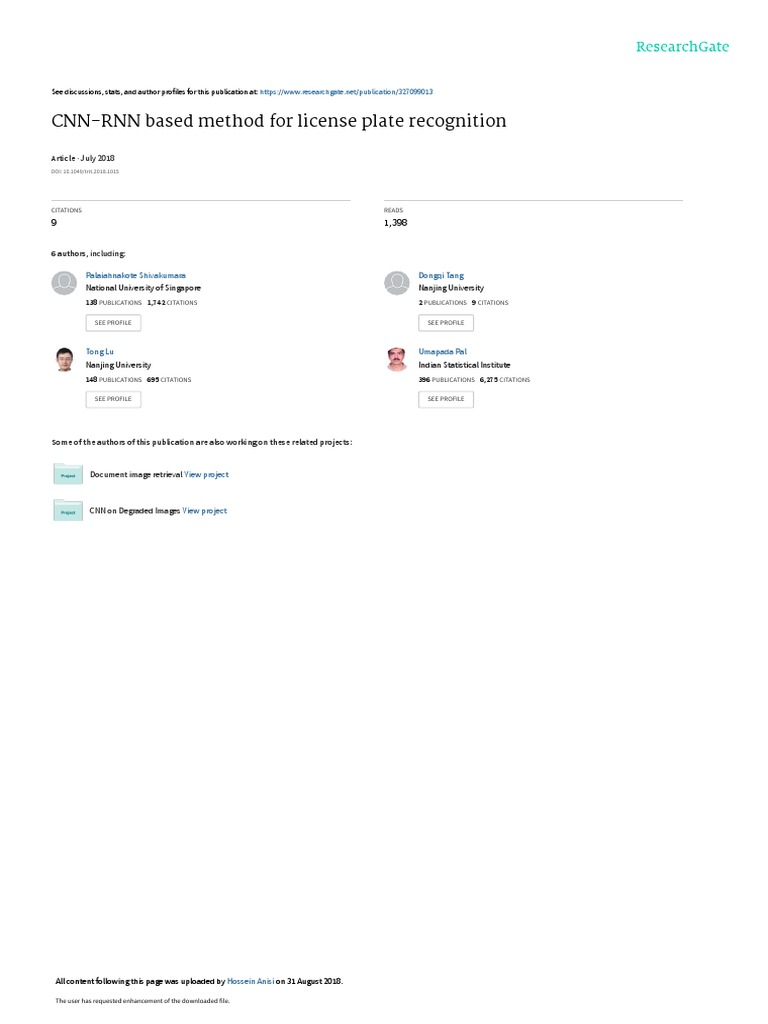Open Umapada Pal author name link
The width and height of the screenshot is (768, 1024).
(443, 352)
